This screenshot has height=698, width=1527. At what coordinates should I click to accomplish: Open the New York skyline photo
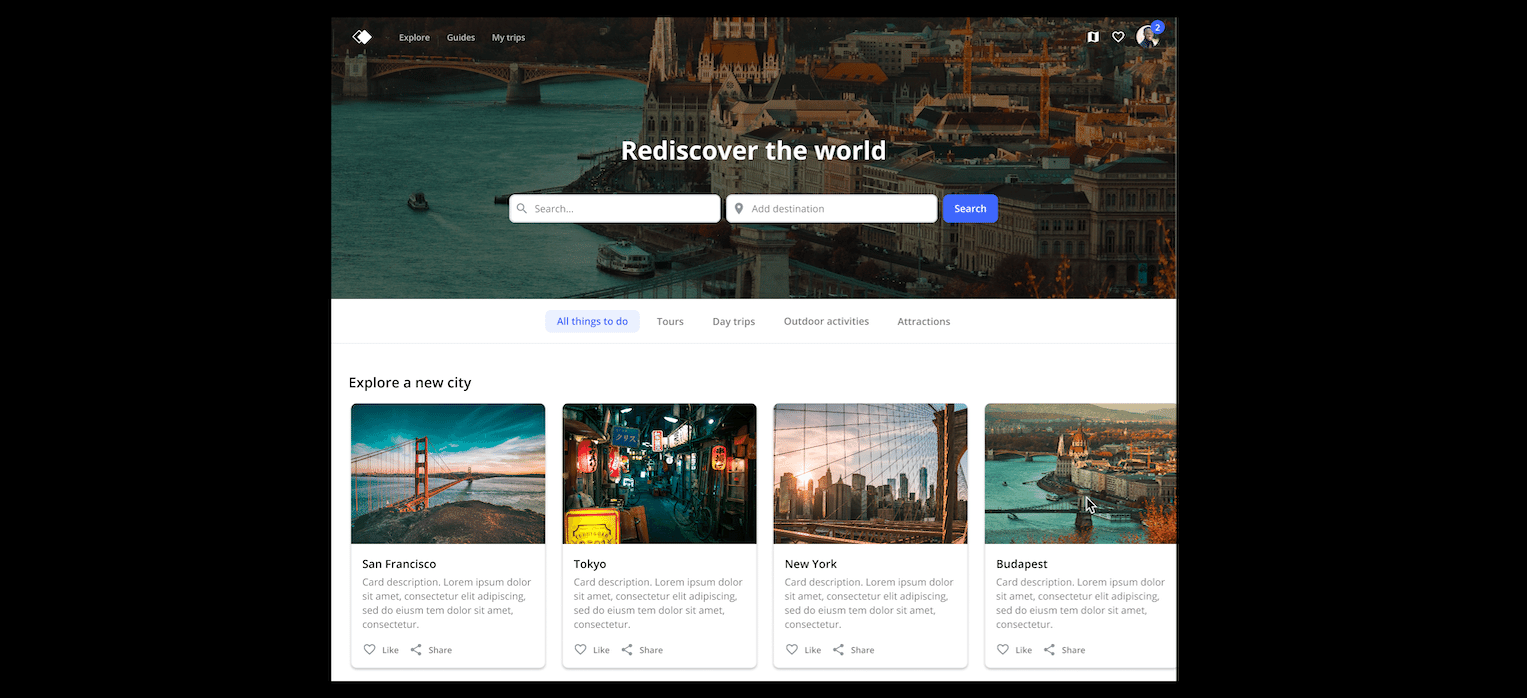coord(870,474)
